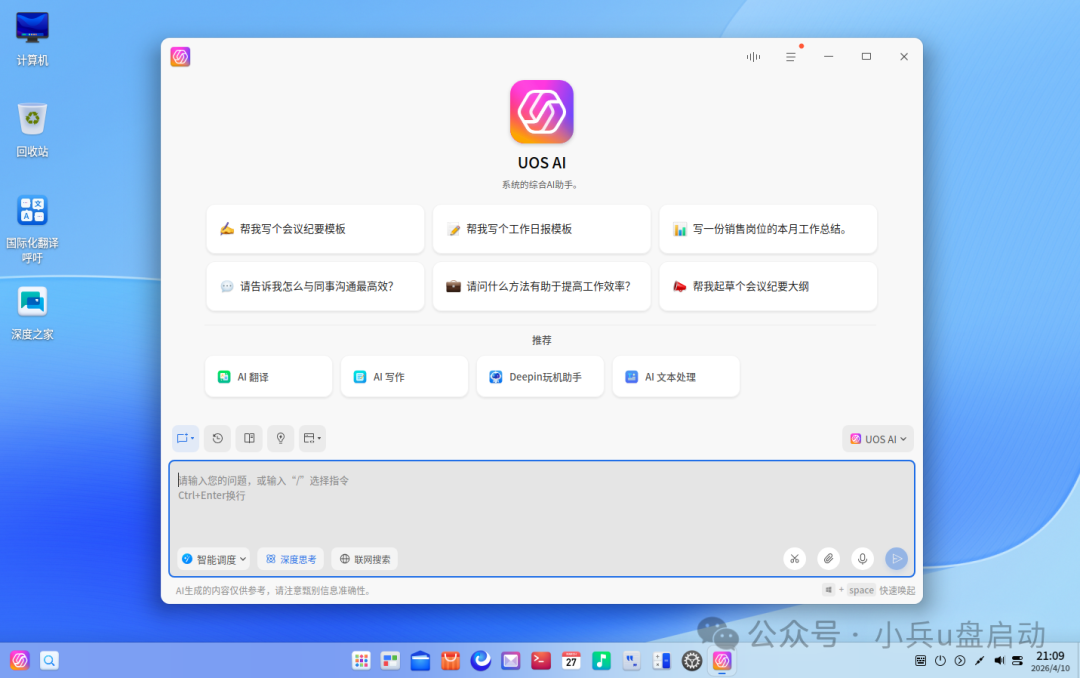Click 帮我写个会议纪要模板 suggestion
The width and height of the screenshot is (1080, 678).
click(314, 229)
